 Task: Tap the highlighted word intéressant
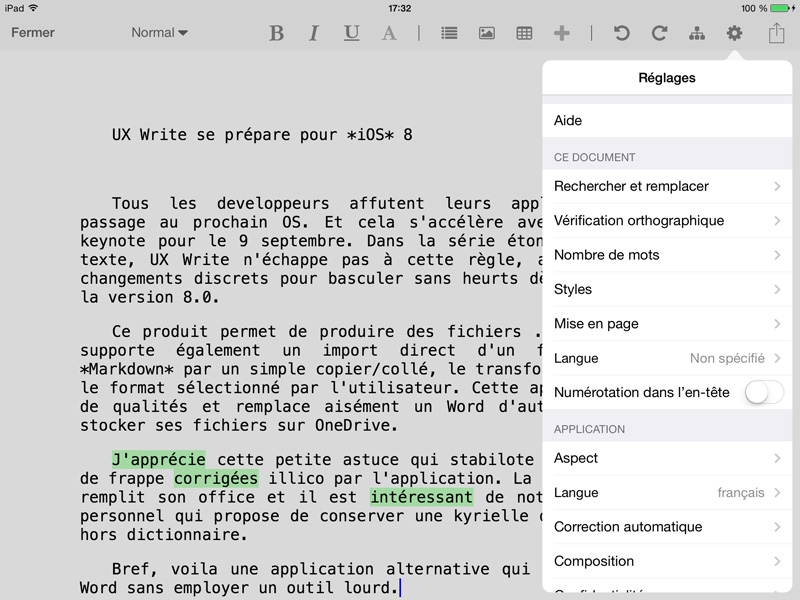pyautogui.click(x=421, y=497)
